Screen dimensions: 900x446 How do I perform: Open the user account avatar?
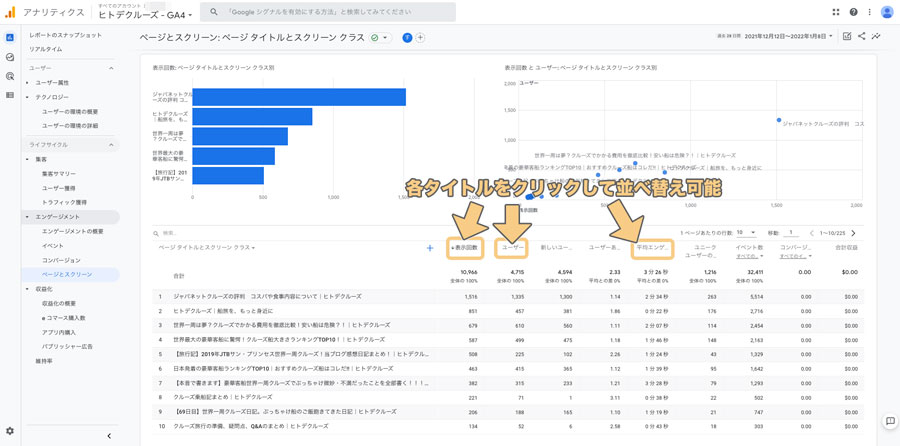pos(886,12)
